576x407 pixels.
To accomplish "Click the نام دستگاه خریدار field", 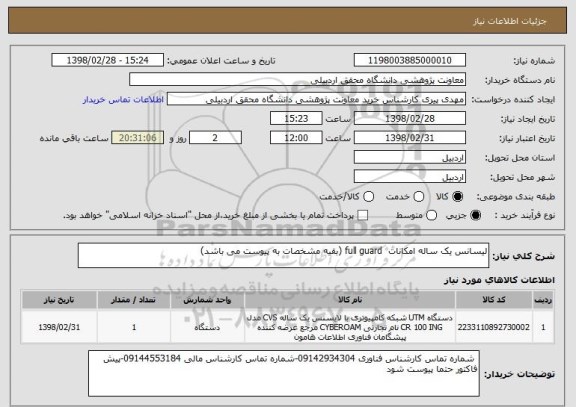I will coord(298,80).
